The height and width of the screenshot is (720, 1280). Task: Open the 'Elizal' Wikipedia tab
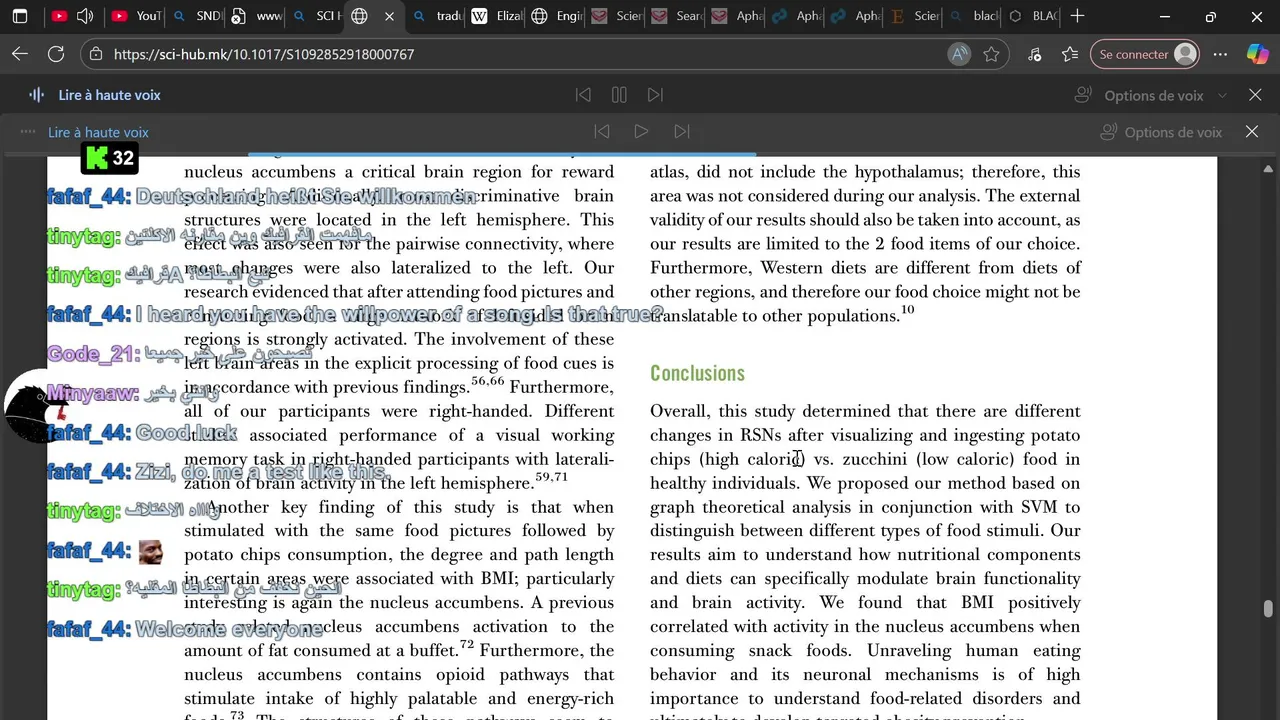(x=496, y=16)
